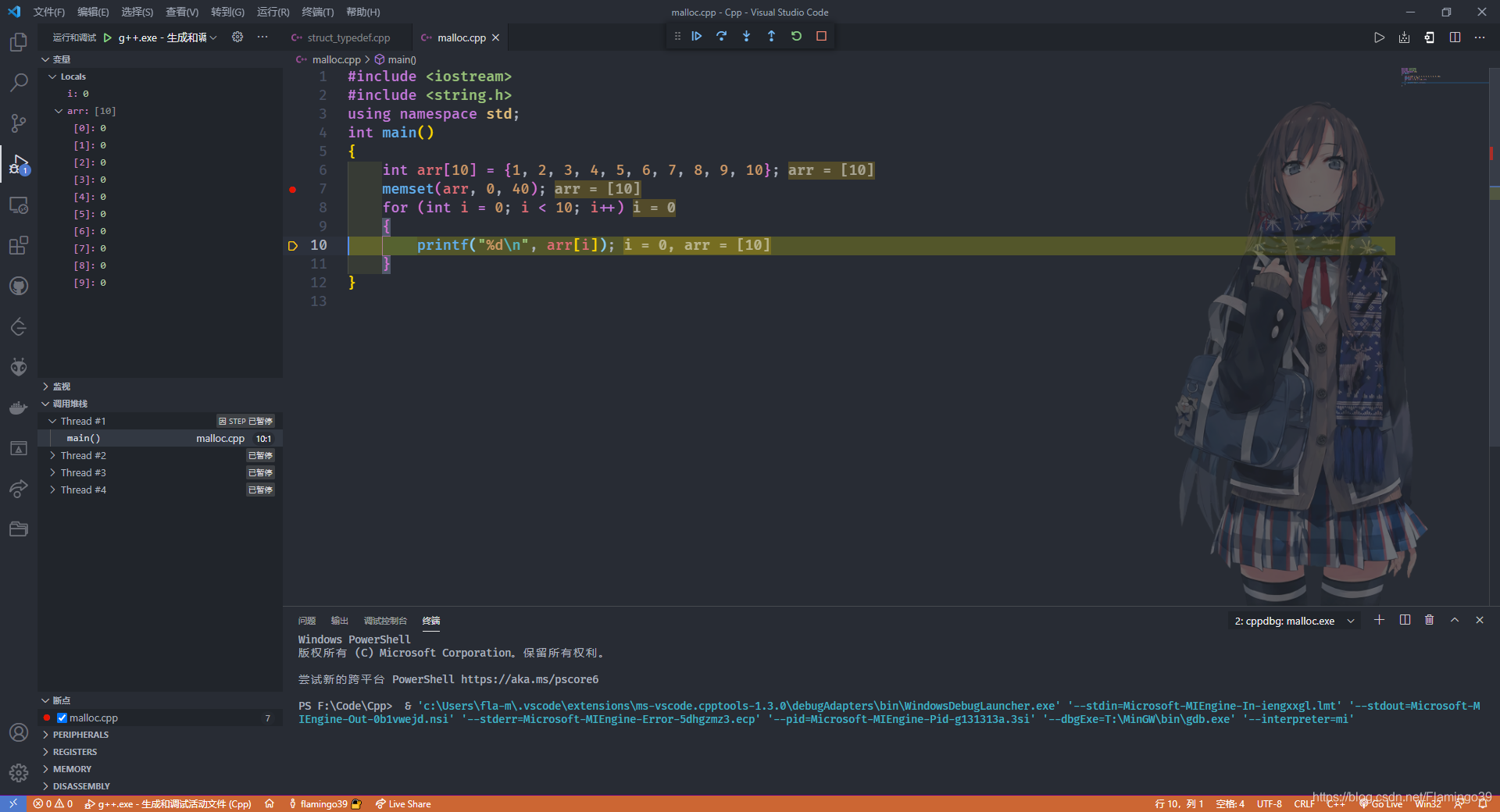
Task: Click Step Into in the debug toolbar
Action: (747, 36)
